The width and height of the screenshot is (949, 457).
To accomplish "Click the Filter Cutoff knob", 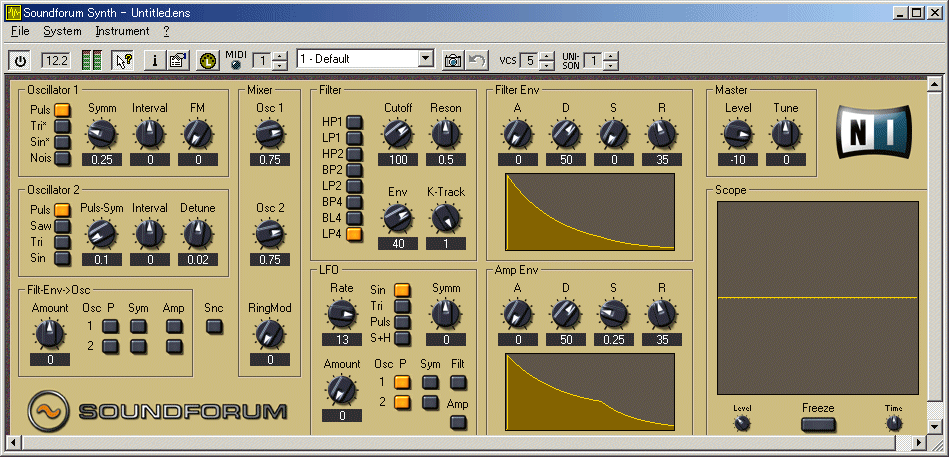I will 398,134.
